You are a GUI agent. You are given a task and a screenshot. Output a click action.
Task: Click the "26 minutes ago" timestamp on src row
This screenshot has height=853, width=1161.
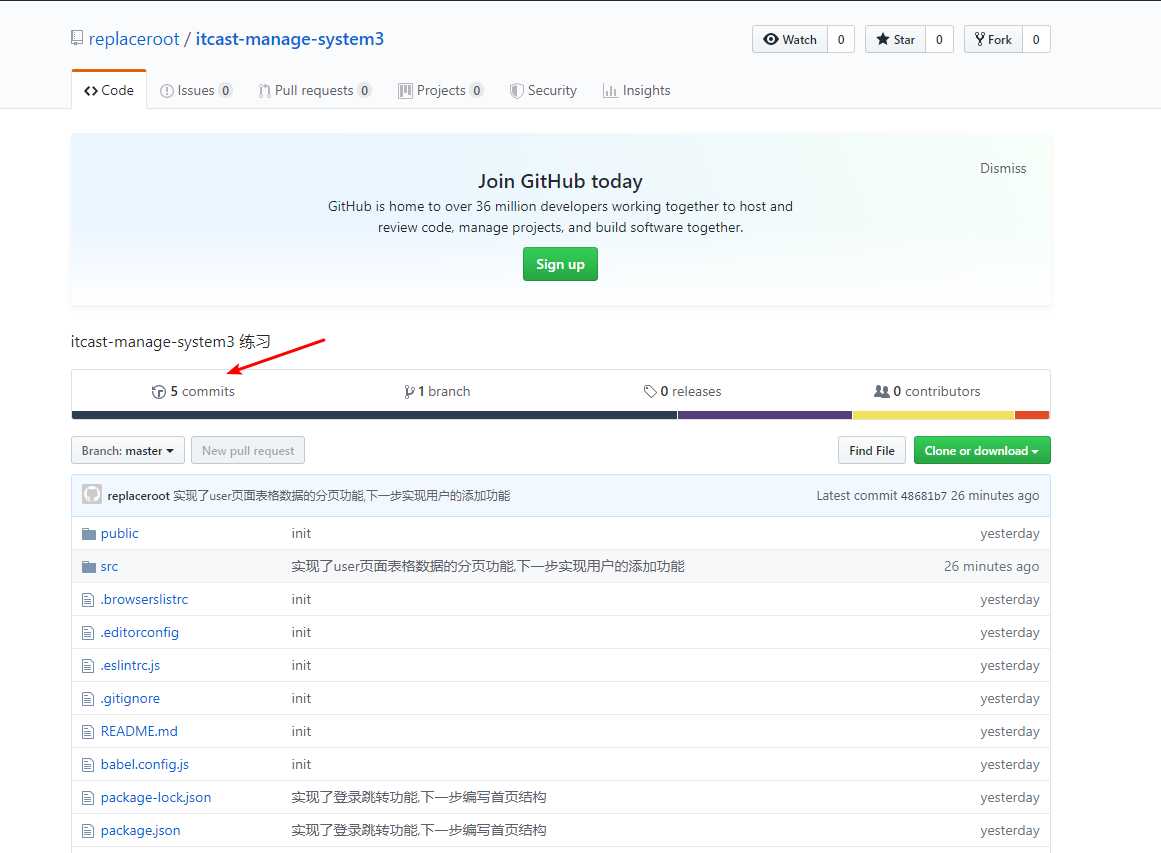coord(991,566)
